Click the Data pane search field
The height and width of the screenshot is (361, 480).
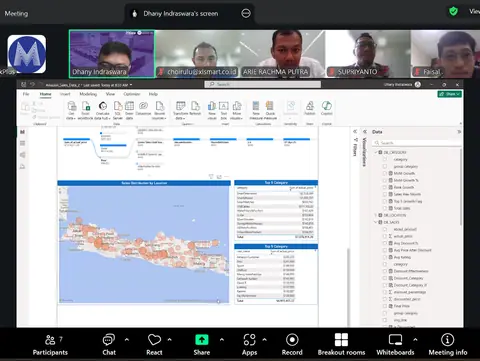click(417, 143)
